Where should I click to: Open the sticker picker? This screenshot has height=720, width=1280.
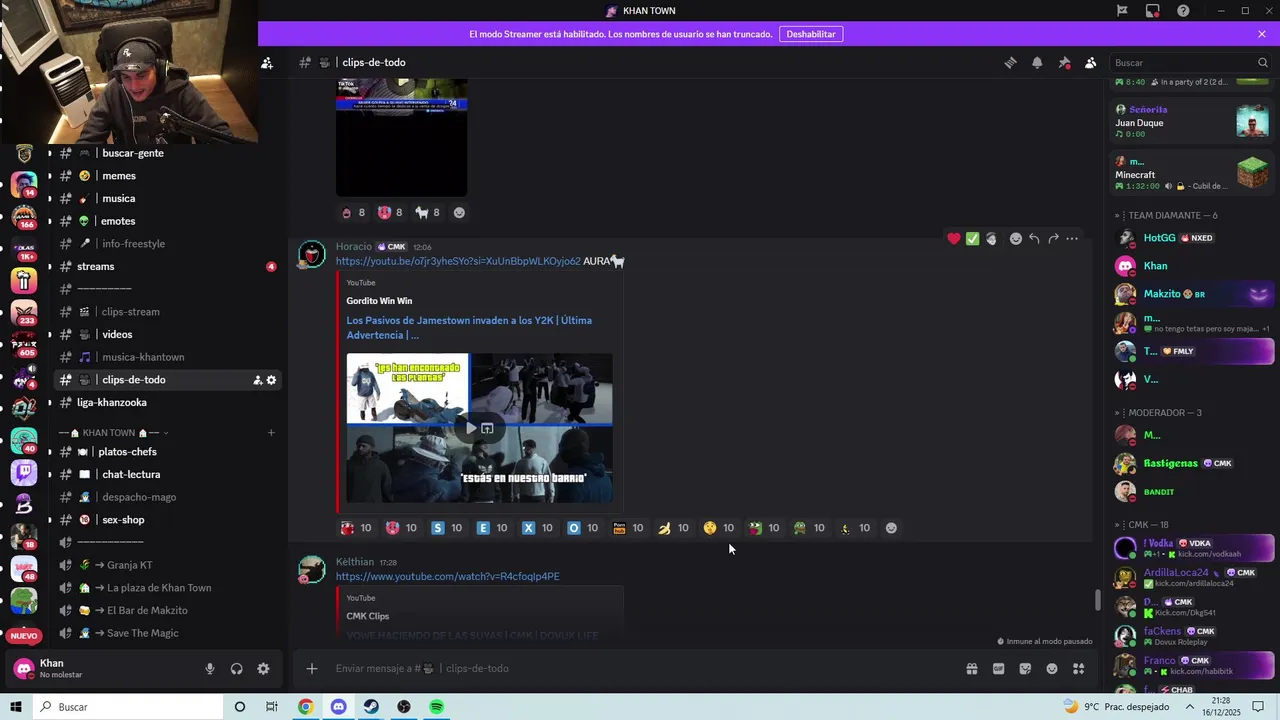(1025, 668)
